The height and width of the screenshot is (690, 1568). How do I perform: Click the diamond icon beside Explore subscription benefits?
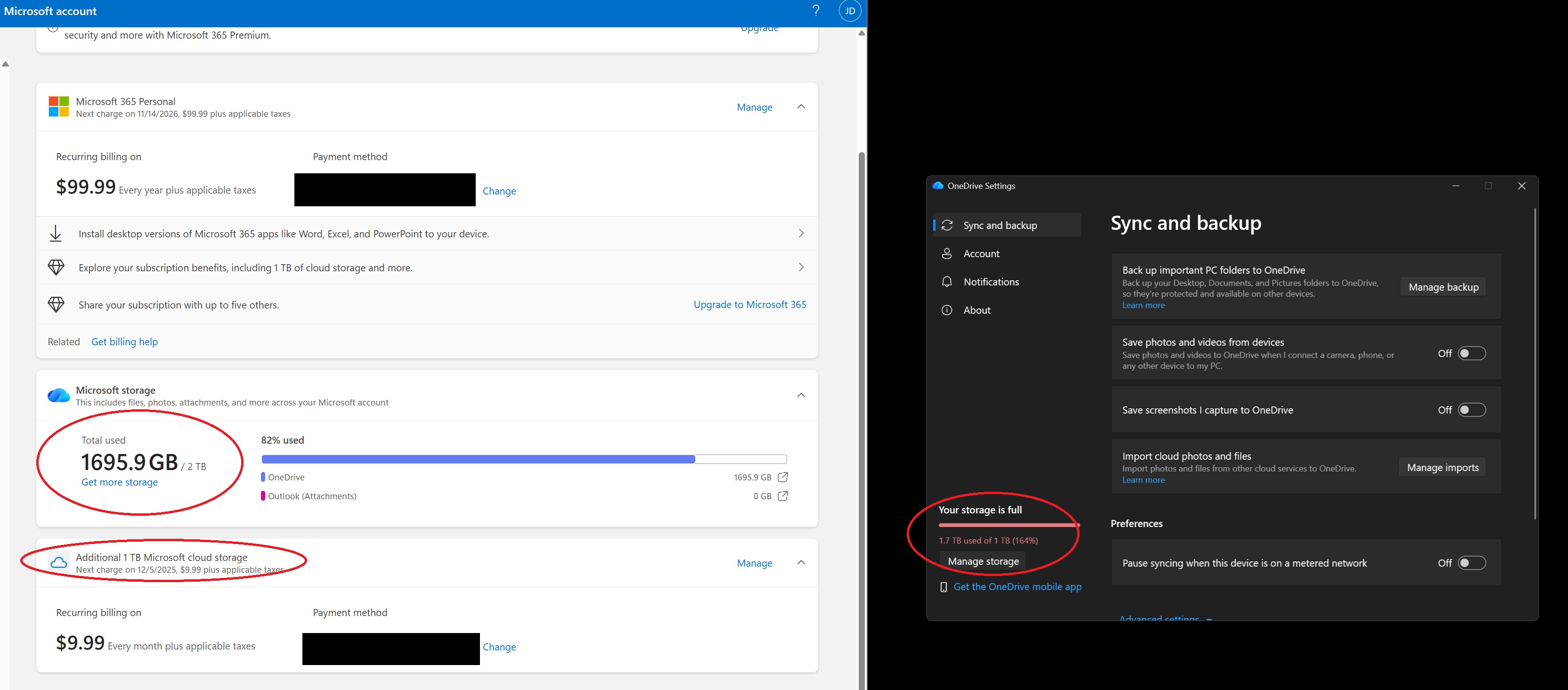click(56, 268)
